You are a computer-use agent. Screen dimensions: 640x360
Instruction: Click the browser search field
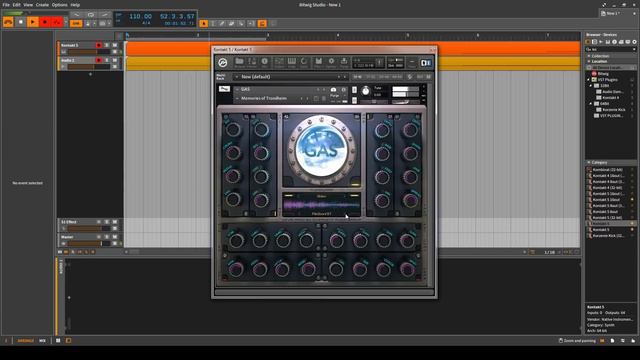coord(611,49)
